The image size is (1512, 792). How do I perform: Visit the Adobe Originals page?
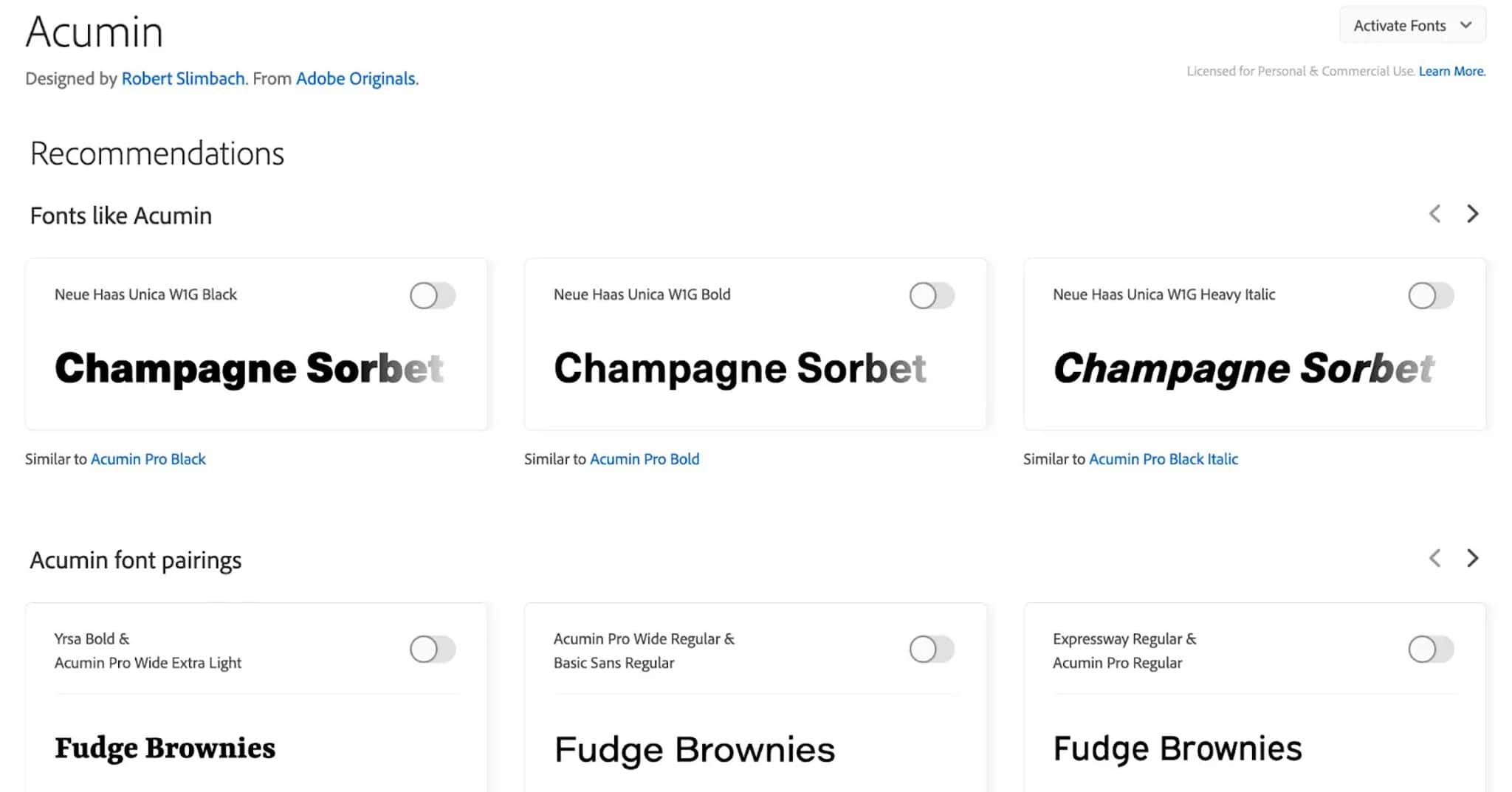click(356, 78)
